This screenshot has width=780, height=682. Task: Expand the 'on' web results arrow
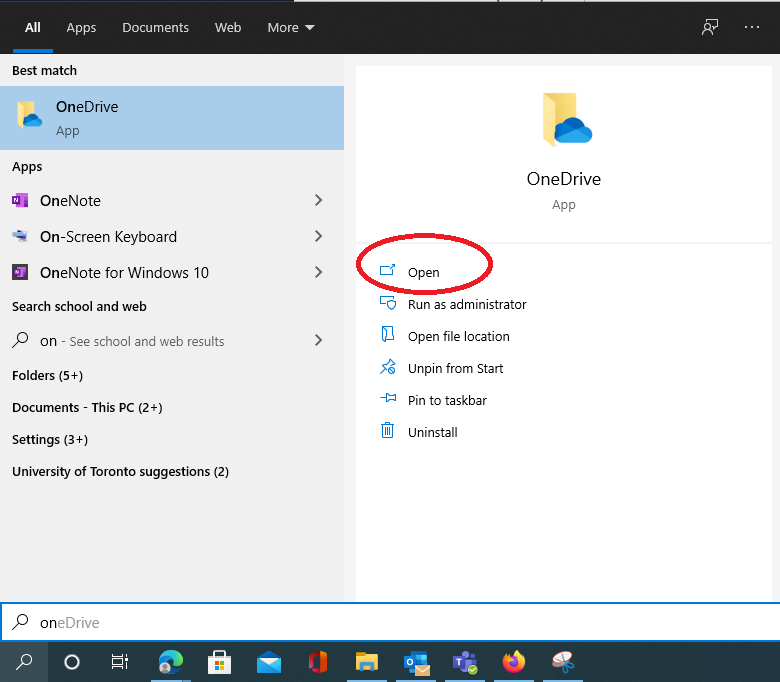tap(318, 341)
